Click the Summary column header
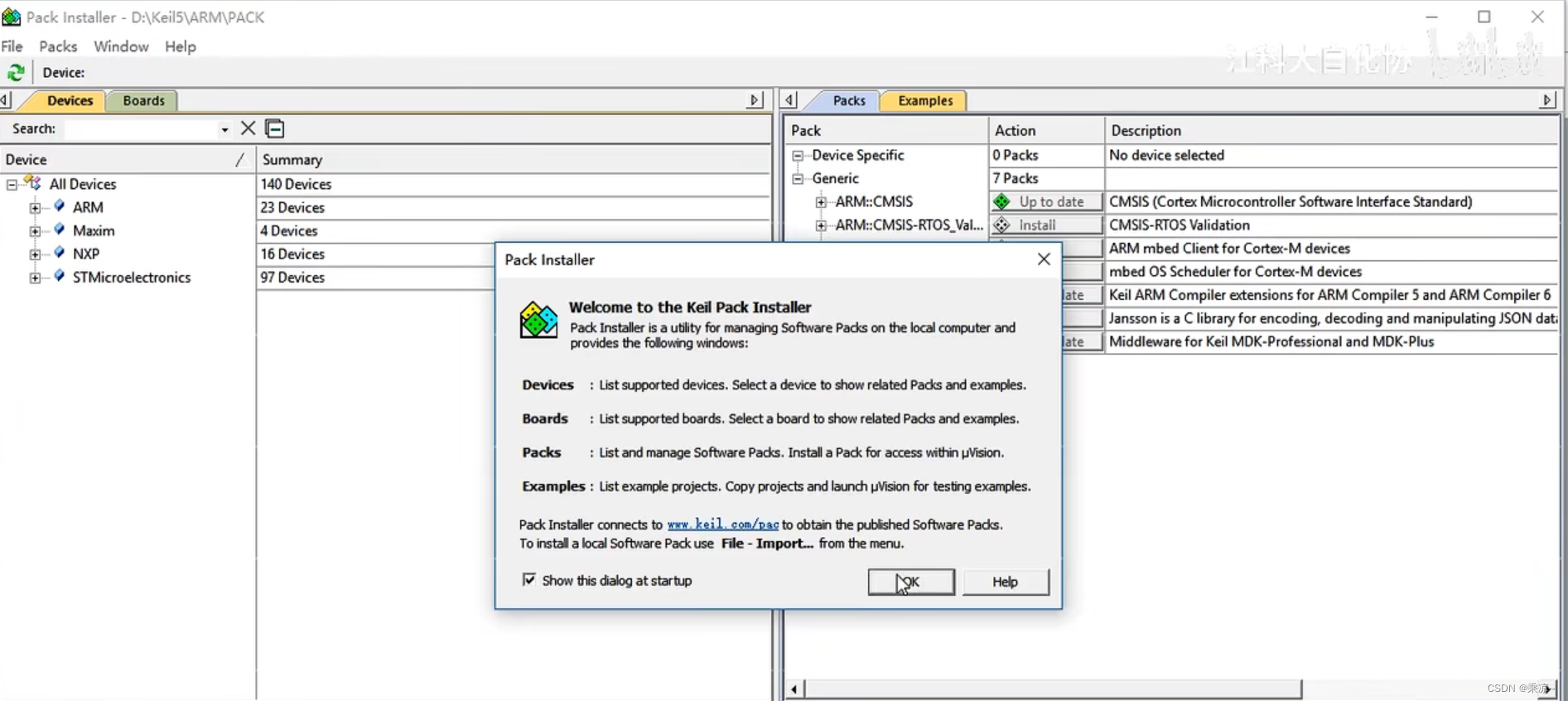 [514, 159]
